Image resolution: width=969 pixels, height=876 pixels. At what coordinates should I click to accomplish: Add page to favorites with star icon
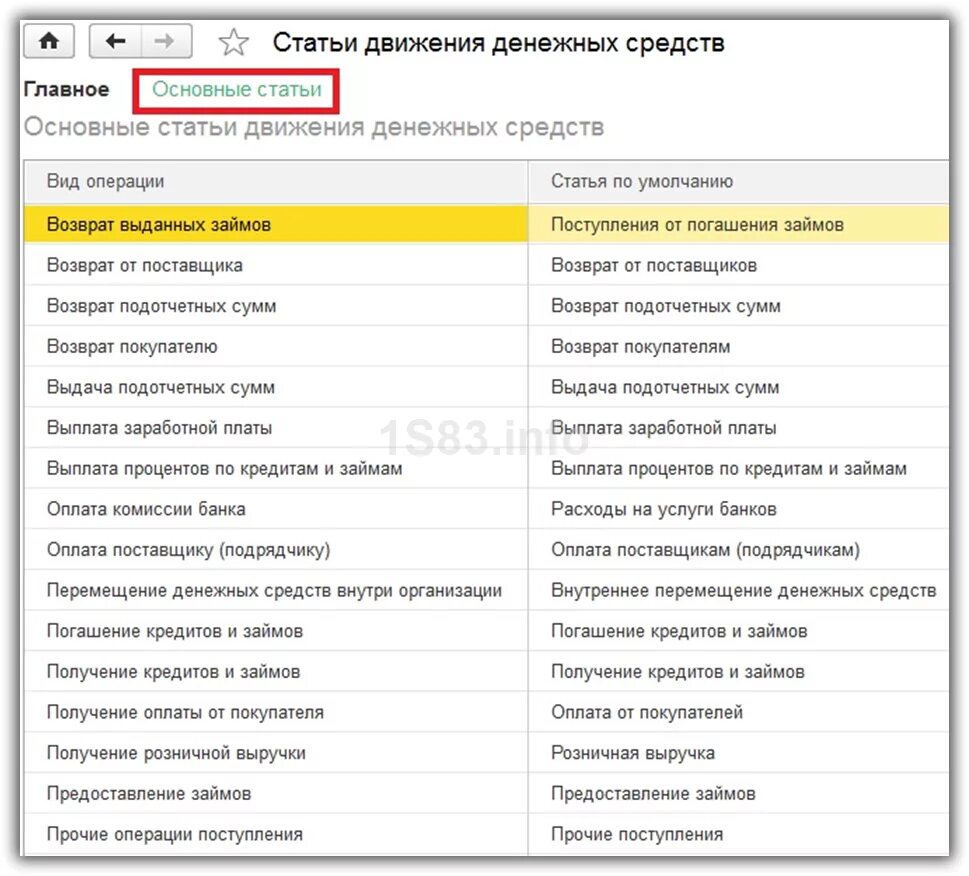234,42
